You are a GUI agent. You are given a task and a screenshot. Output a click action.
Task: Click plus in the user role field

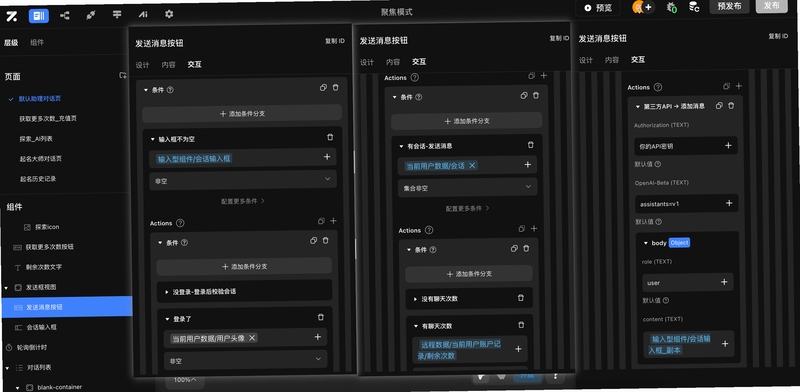(x=723, y=282)
